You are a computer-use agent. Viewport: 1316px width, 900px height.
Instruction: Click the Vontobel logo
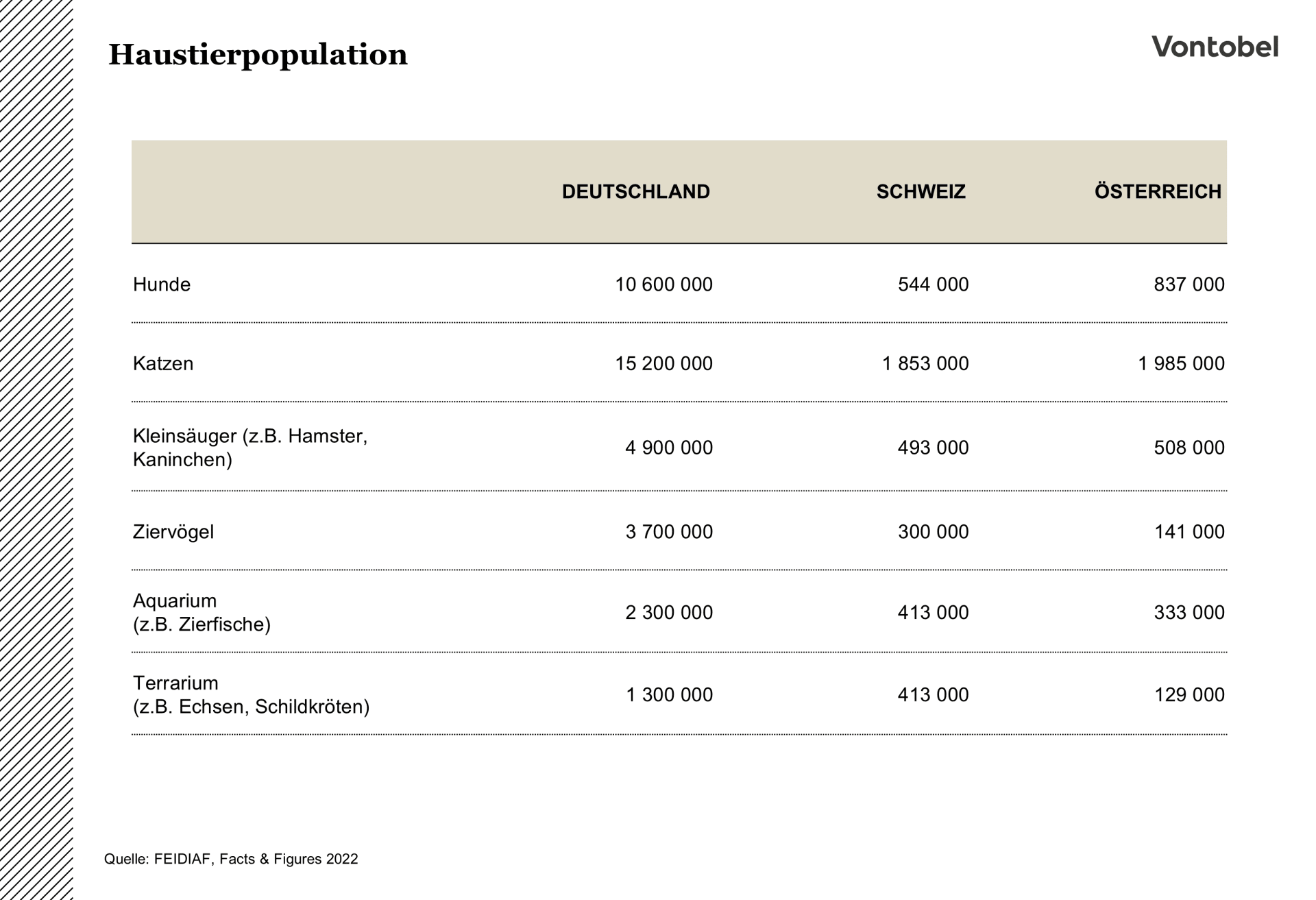point(1215,47)
